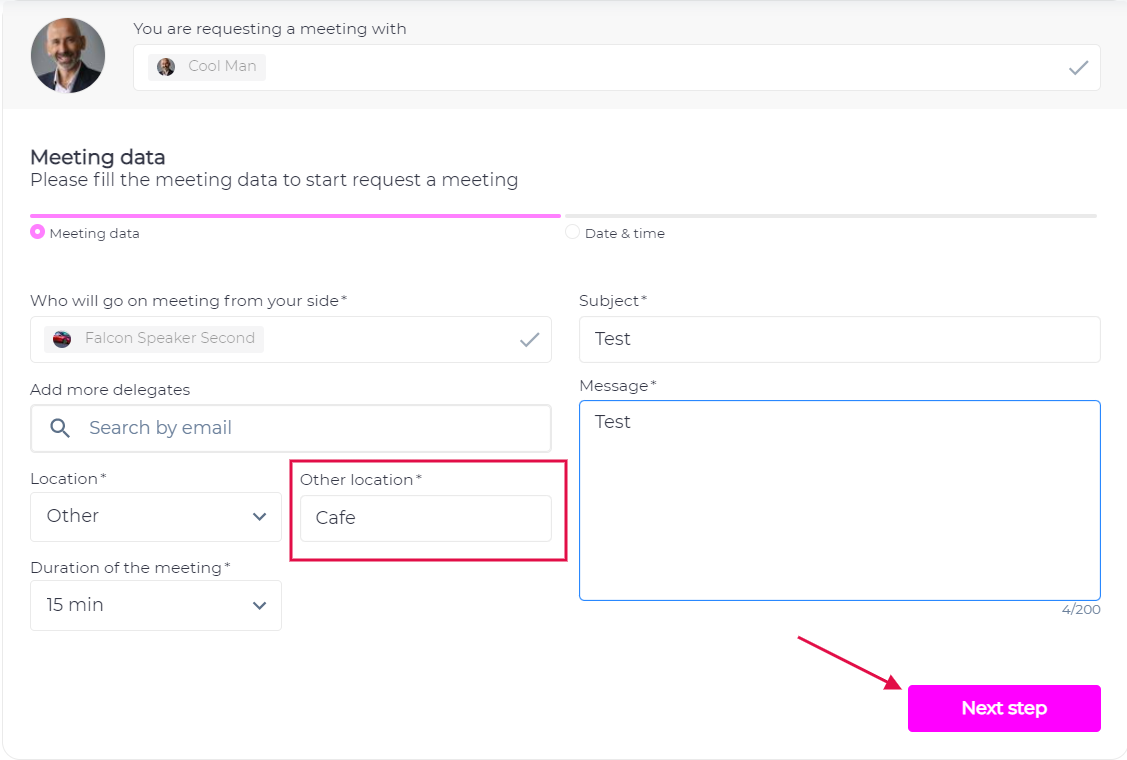Viewport: 1127px width, 760px height.
Task: Click the 4/200 character counter
Action: tap(1081, 610)
